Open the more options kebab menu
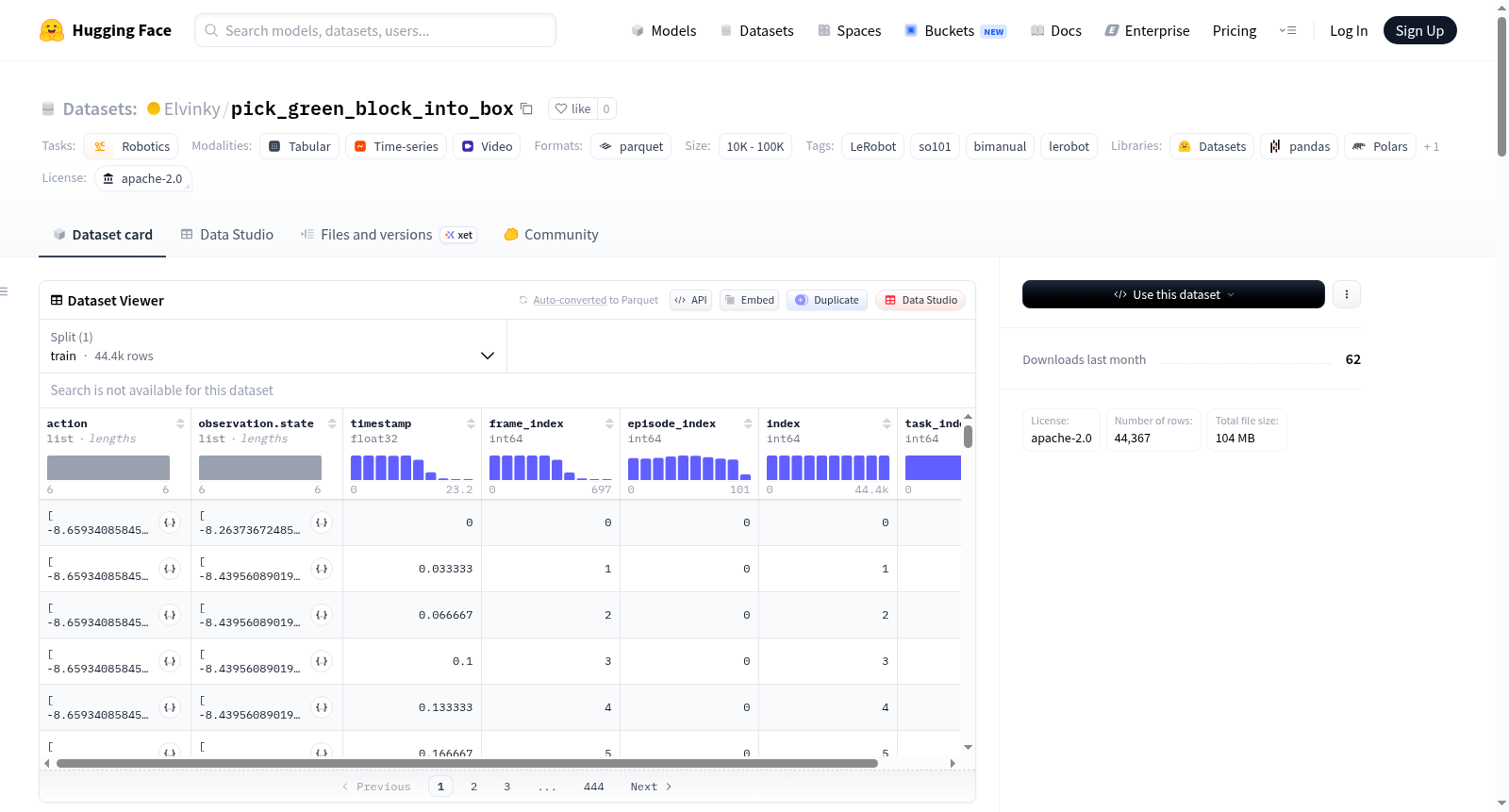This screenshot has width=1509, height=812. (1347, 294)
